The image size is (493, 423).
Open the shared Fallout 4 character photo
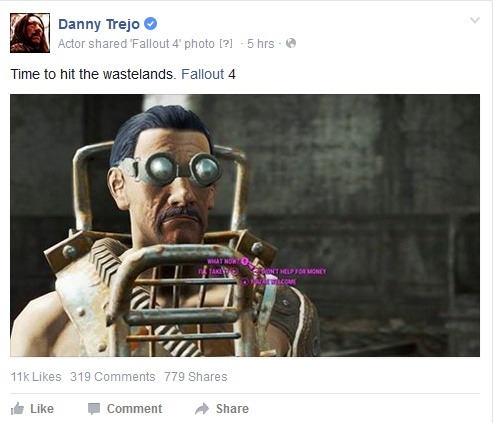(245, 225)
